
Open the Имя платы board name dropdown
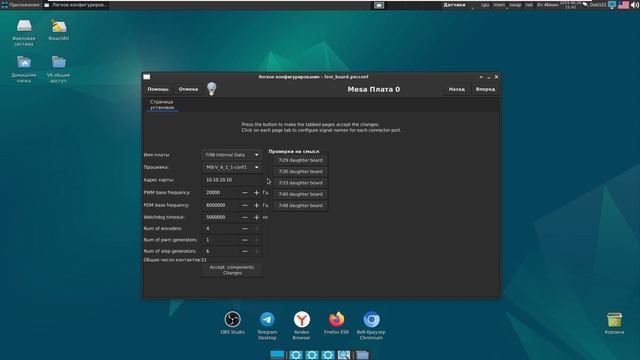coord(231,155)
